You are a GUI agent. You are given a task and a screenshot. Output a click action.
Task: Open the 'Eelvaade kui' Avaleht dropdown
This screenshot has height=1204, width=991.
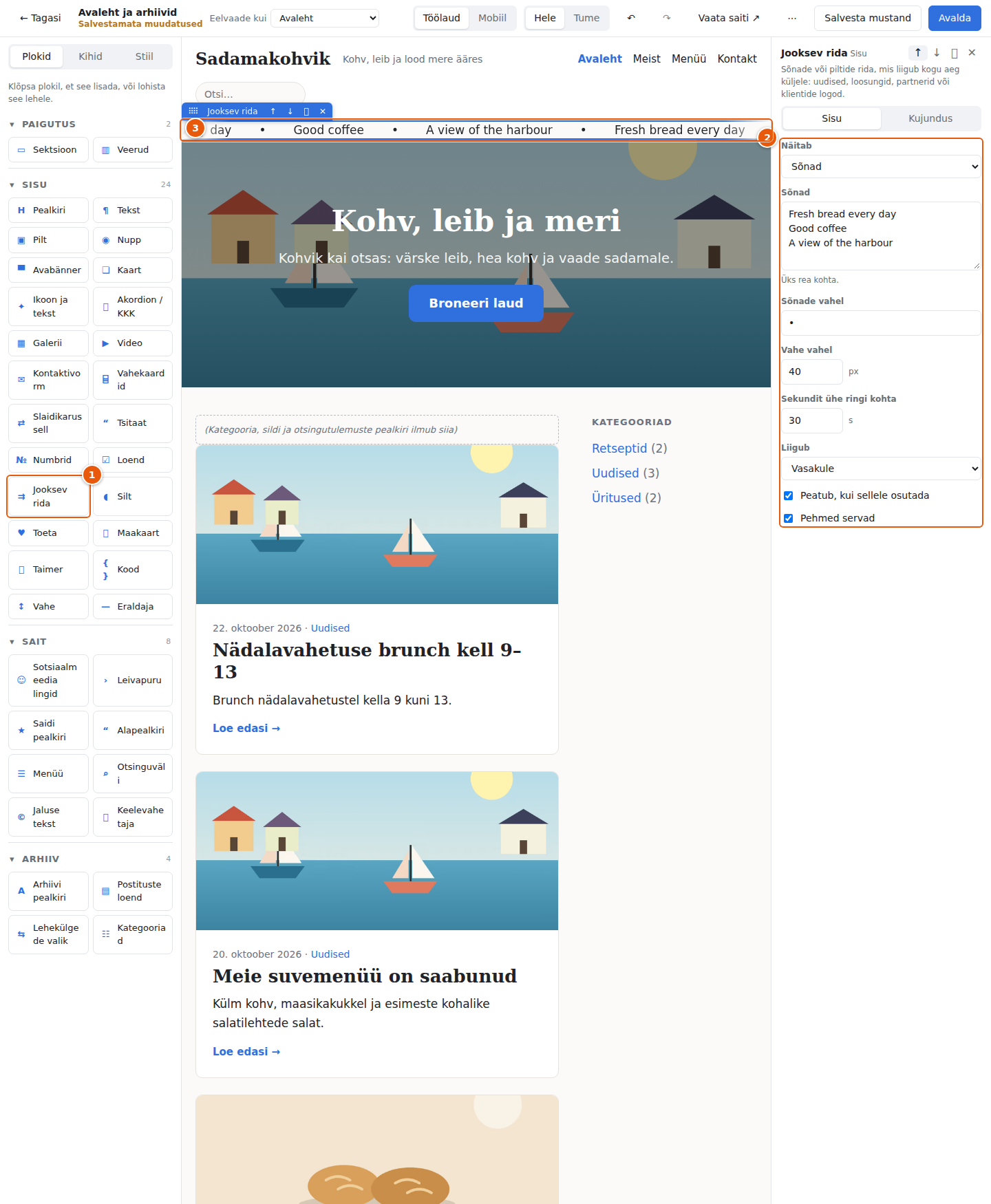pyautogui.click(x=326, y=18)
